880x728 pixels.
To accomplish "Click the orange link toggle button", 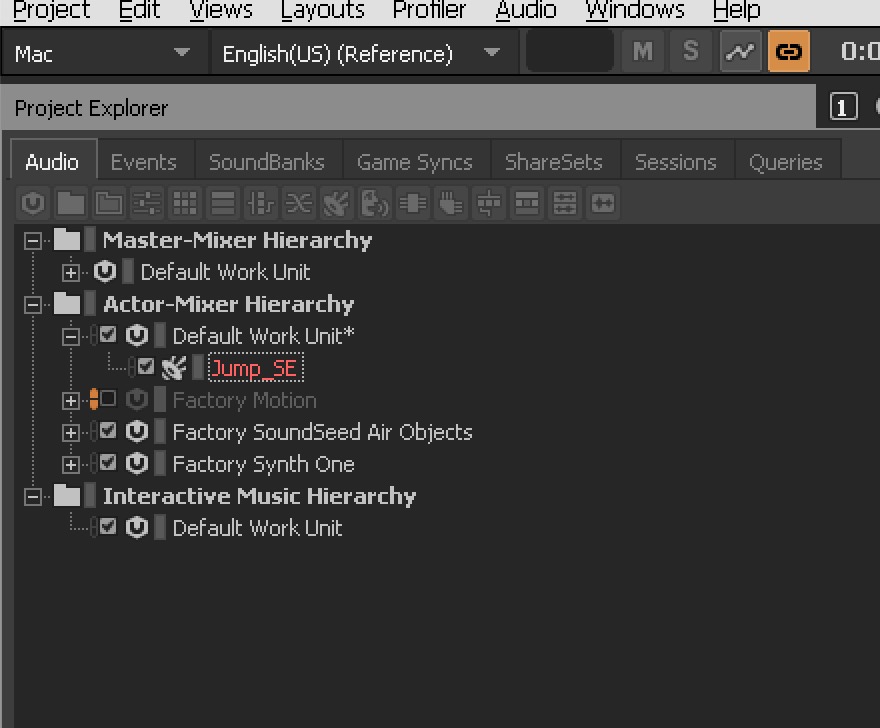I will [x=789, y=52].
